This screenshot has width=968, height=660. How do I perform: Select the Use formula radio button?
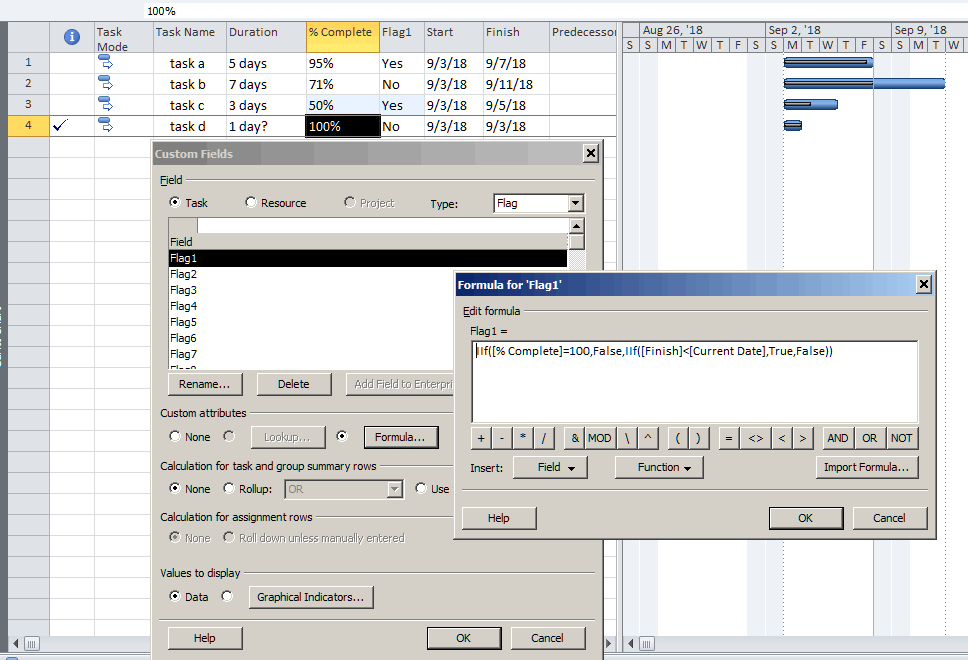point(421,488)
